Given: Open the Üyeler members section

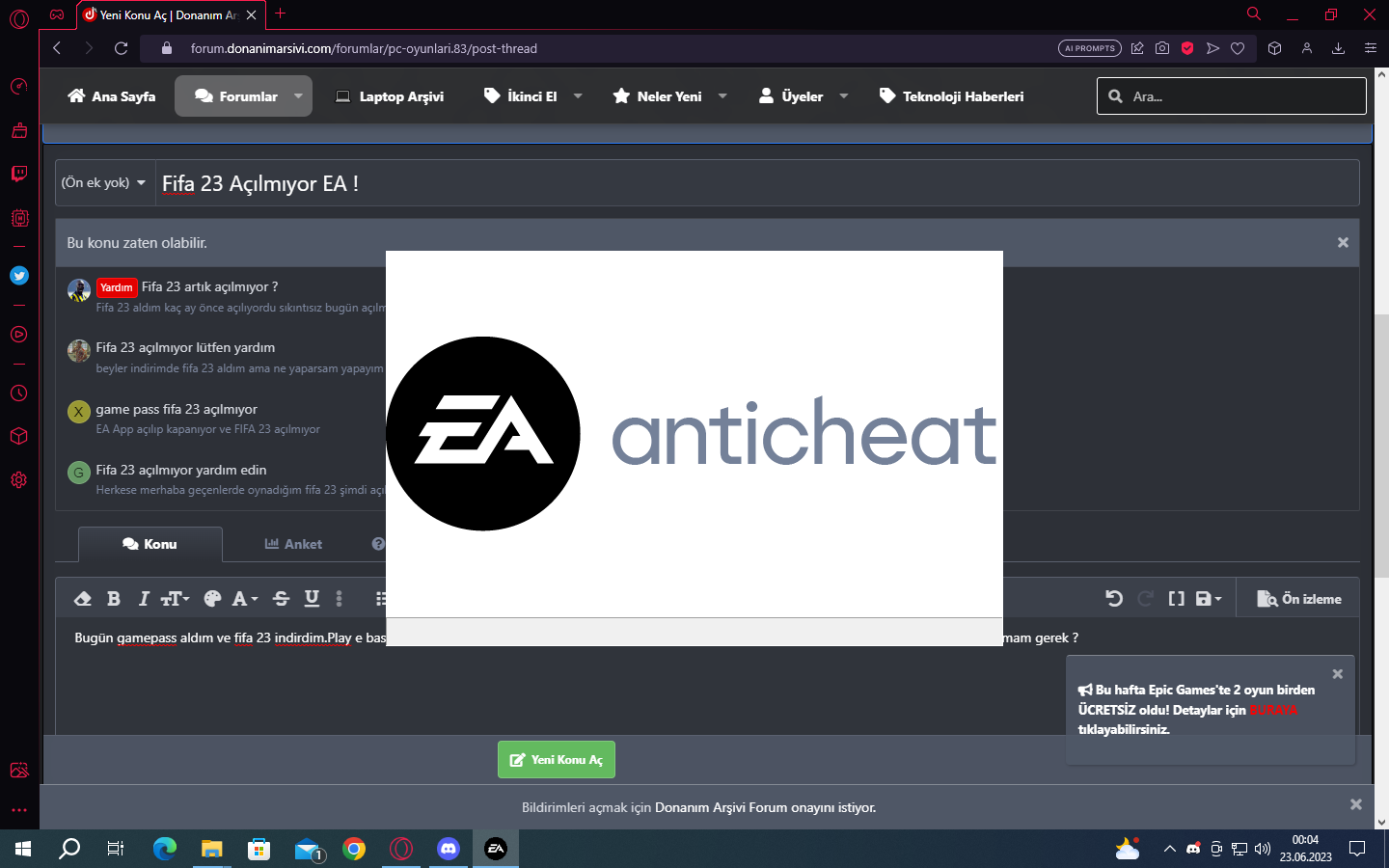Looking at the screenshot, I should tap(791, 96).
